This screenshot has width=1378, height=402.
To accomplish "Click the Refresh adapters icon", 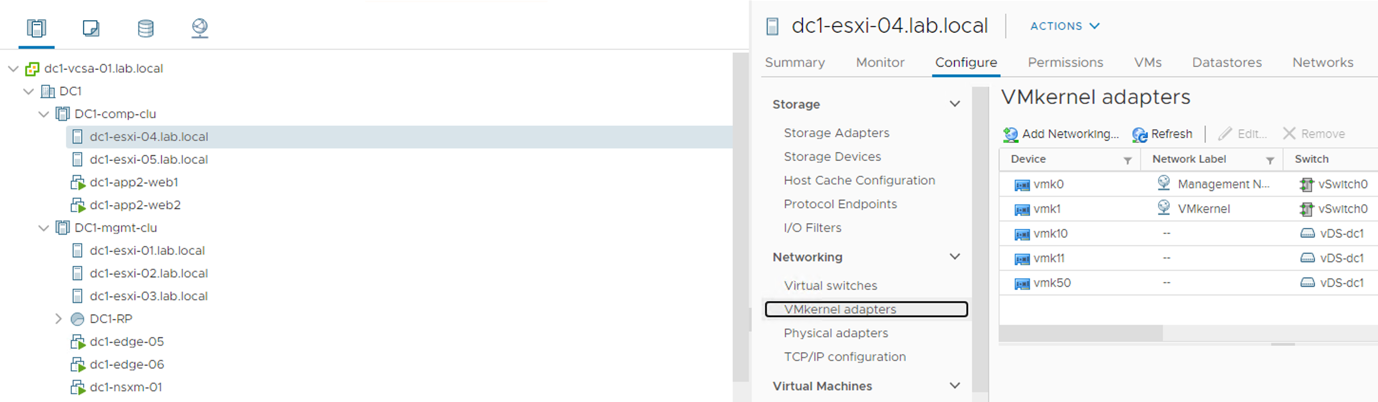I will 1140,134.
